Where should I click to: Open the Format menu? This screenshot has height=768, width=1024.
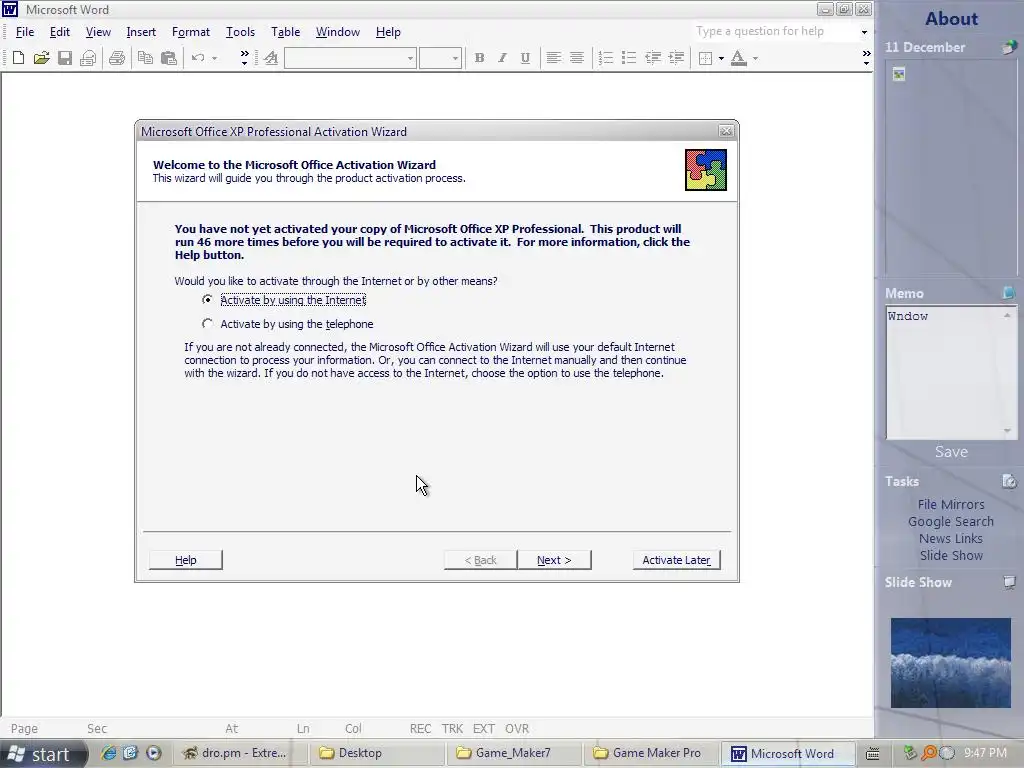[191, 32]
